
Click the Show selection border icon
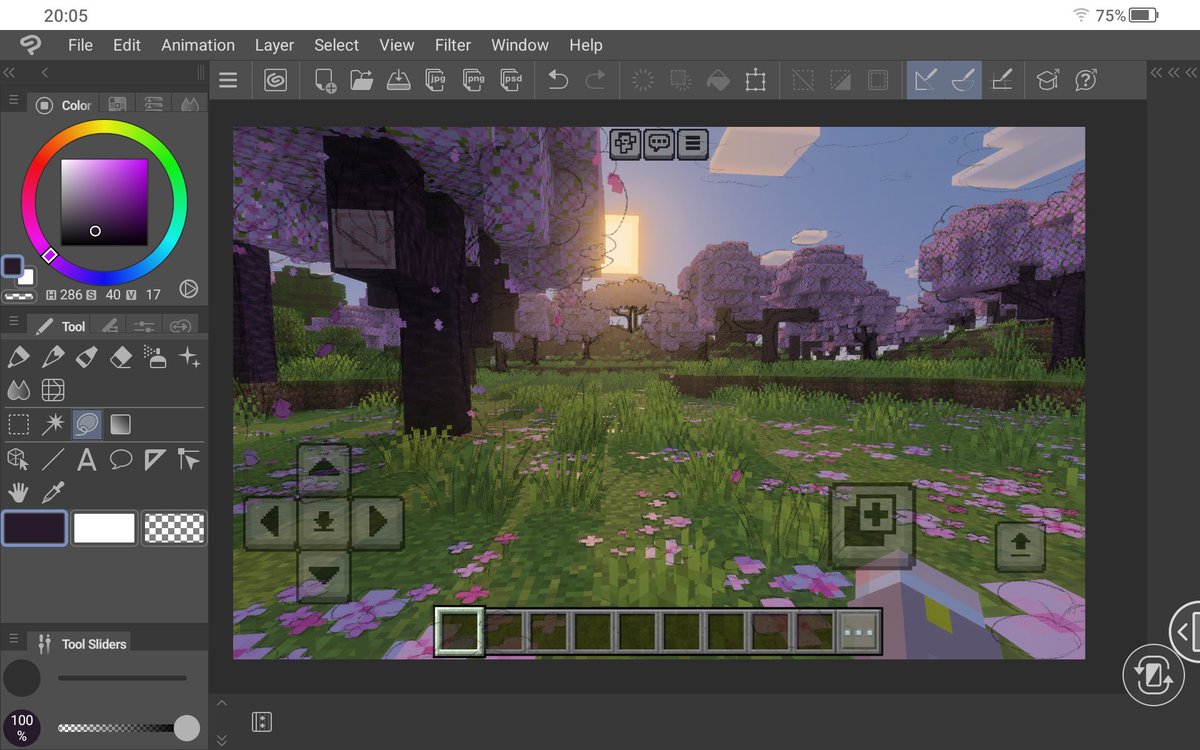tap(877, 80)
